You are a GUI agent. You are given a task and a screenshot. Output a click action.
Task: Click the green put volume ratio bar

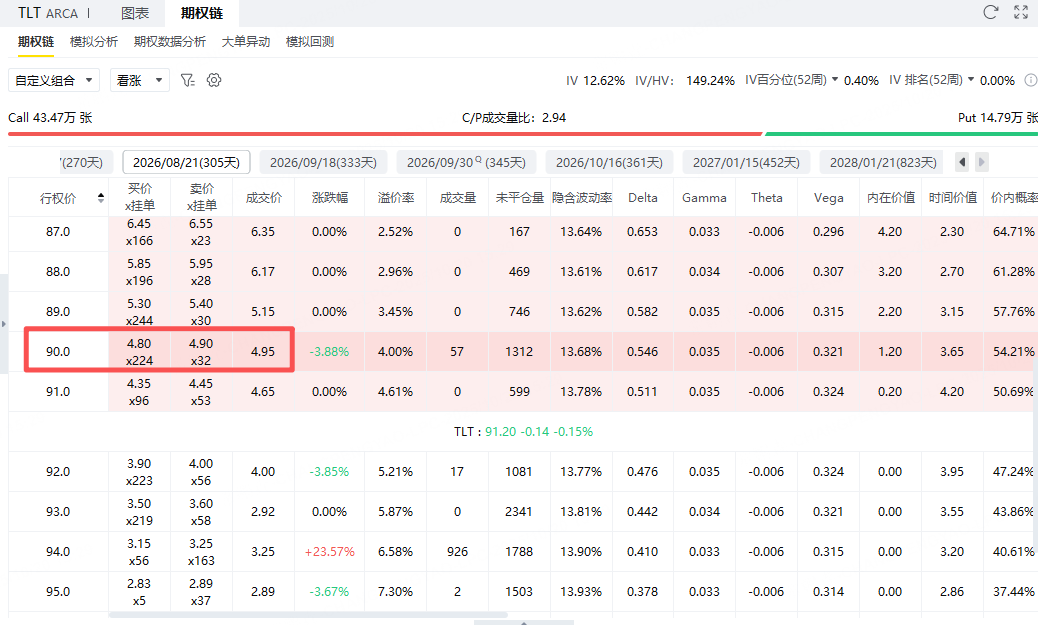click(901, 134)
